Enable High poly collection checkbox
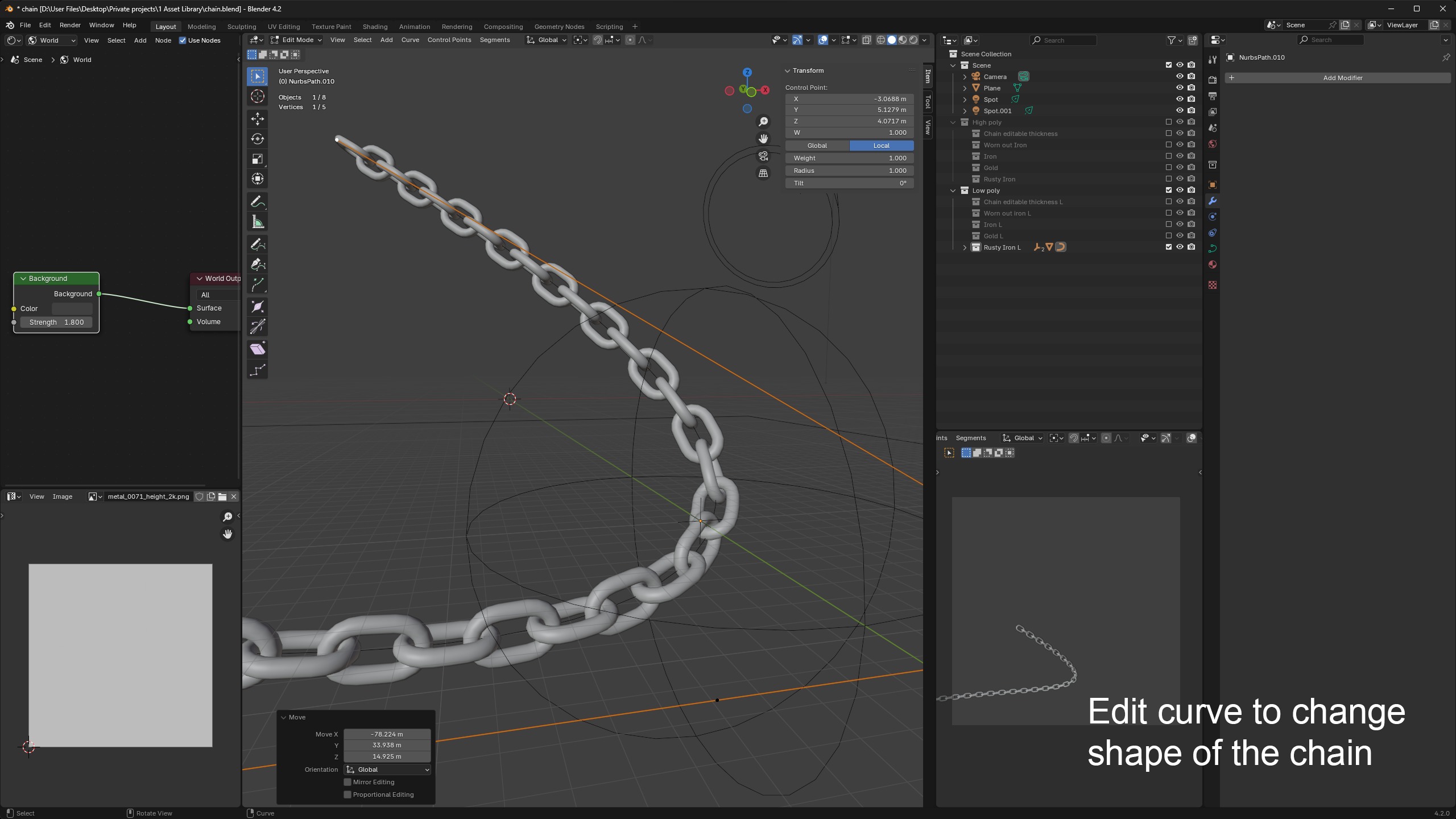Viewport: 1456px width, 819px height. [x=1169, y=122]
